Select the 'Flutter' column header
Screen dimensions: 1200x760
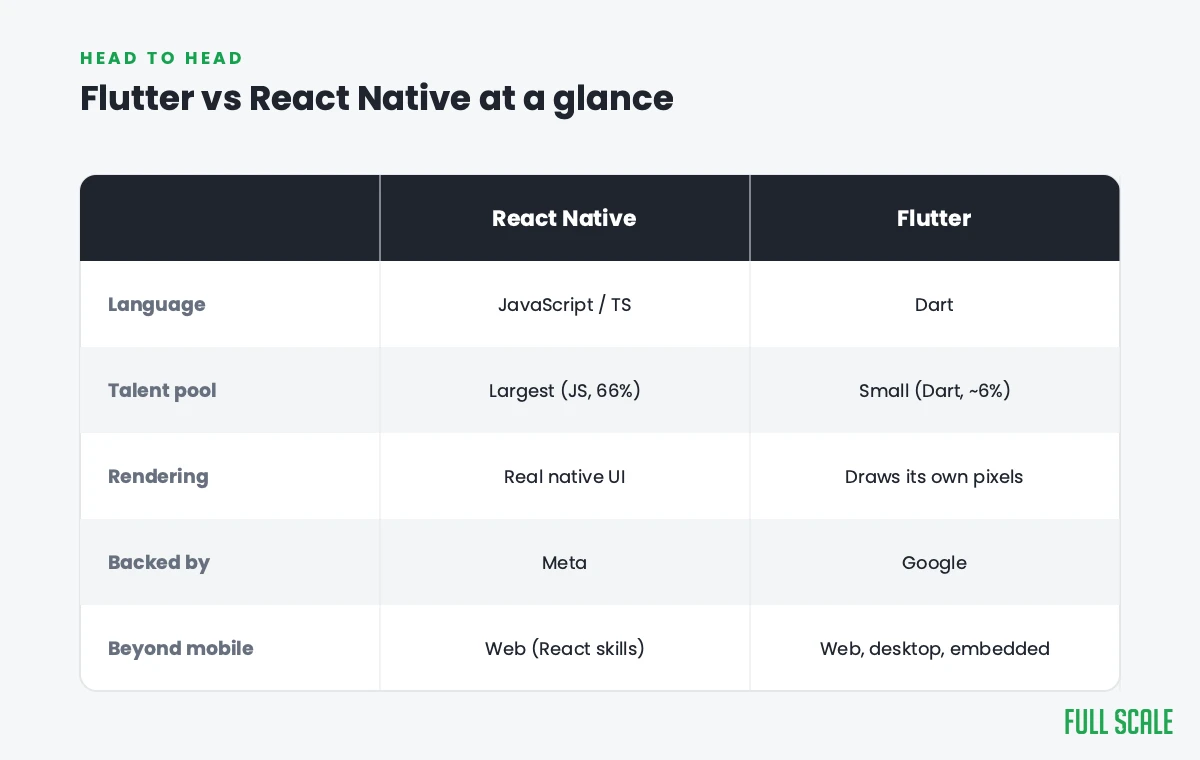pyautogui.click(x=934, y=218)
